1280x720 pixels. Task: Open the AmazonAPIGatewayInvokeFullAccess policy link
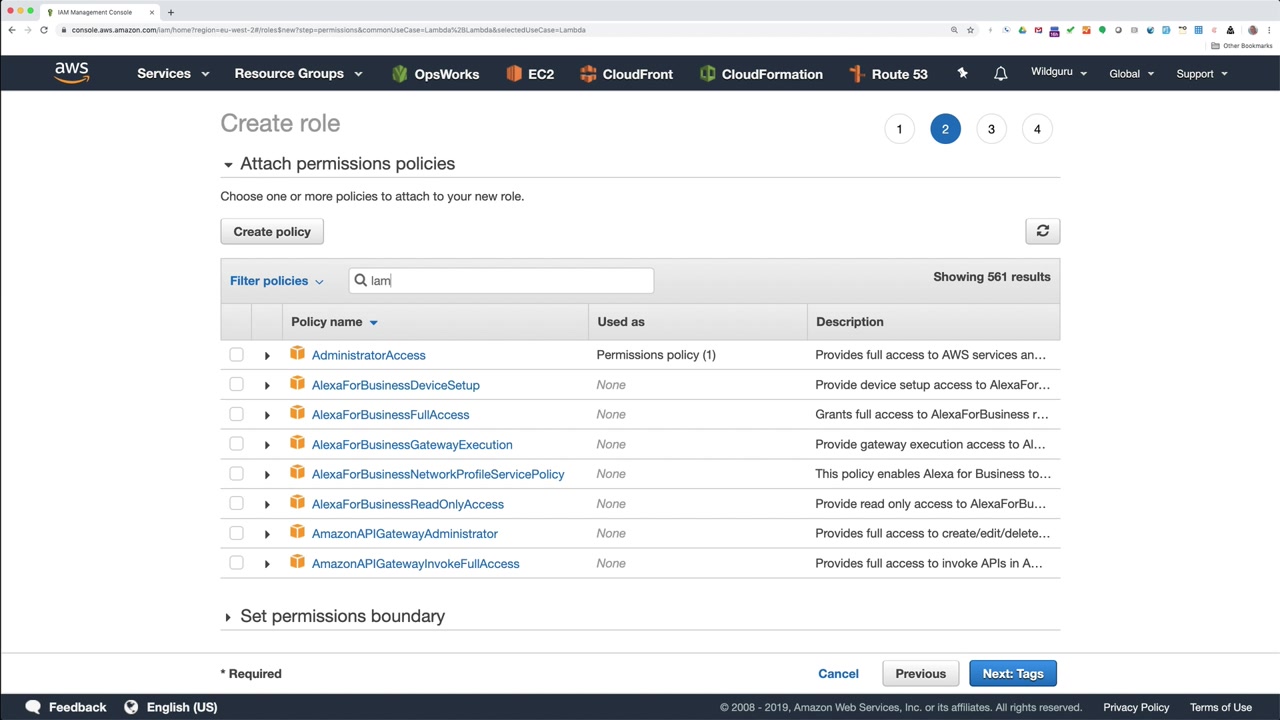pos(415,564)
